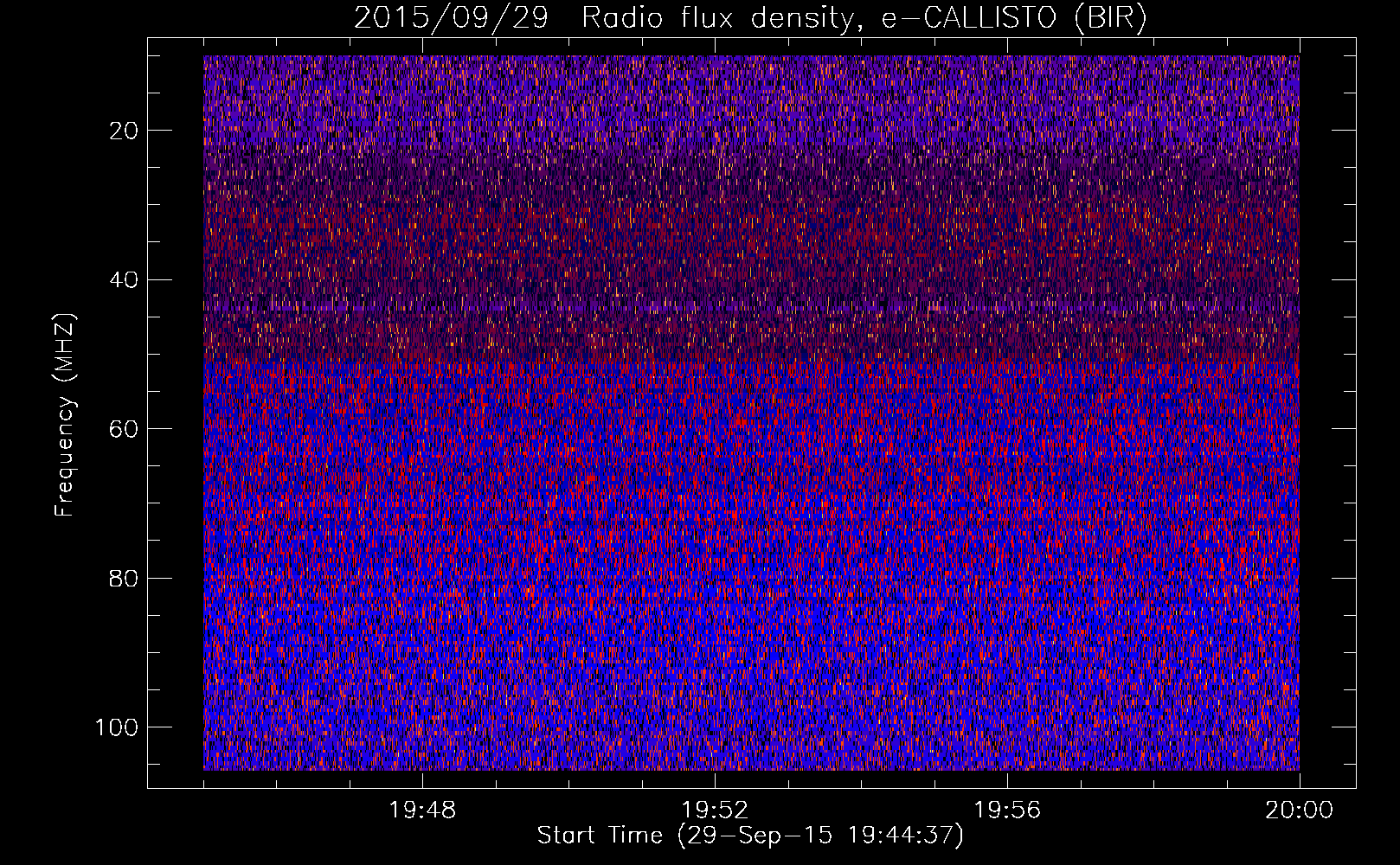Click the 100 frequency tick label

(x=118, y=727)
